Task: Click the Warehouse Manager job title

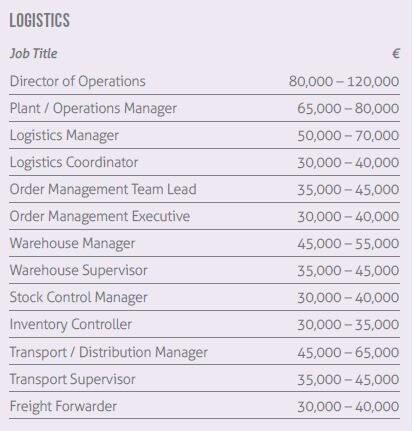Action: [x=72, y=244]
